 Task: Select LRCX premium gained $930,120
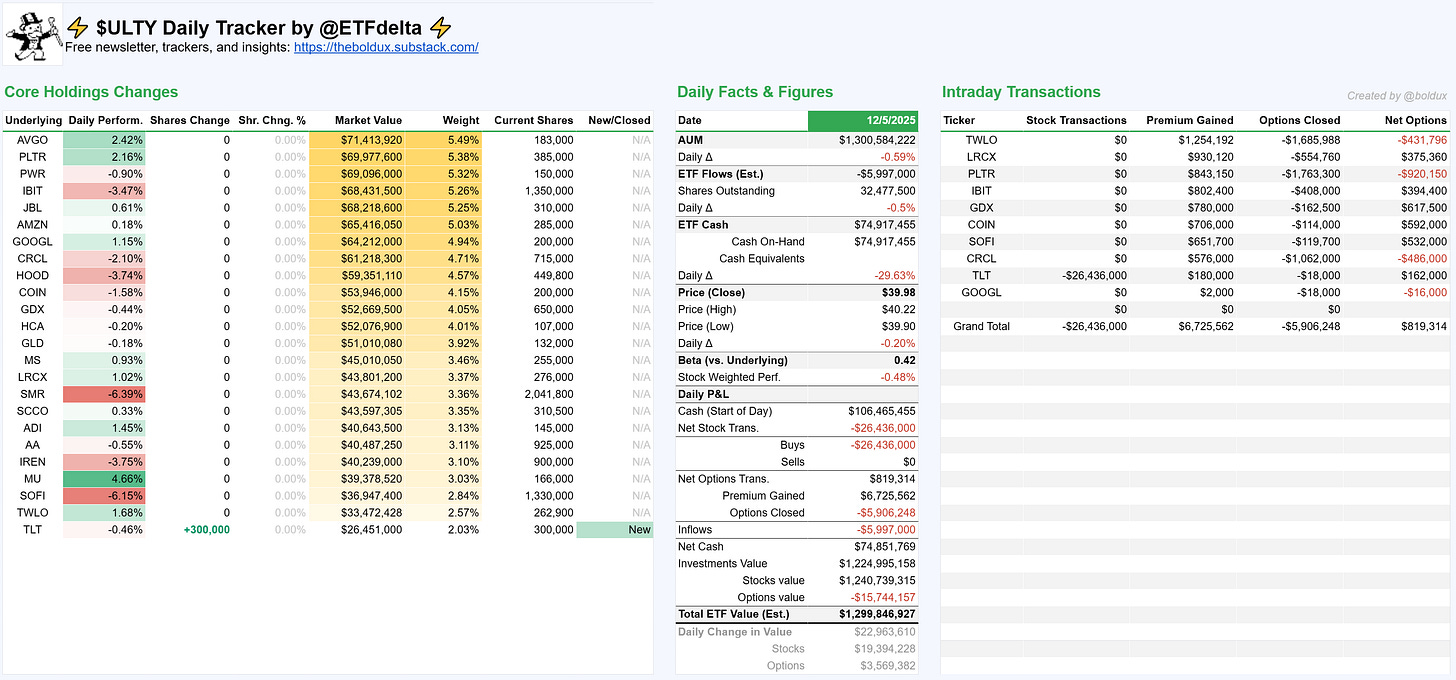(1207, 157)
